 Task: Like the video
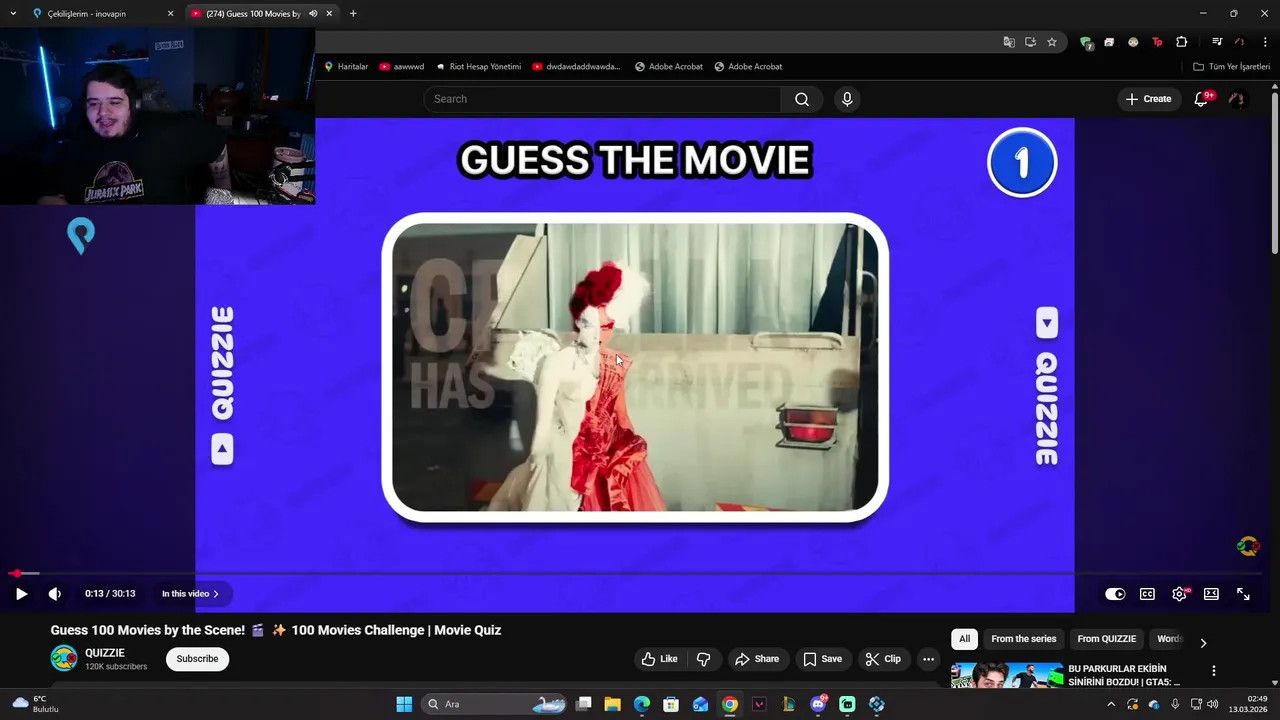pos(660,659)
